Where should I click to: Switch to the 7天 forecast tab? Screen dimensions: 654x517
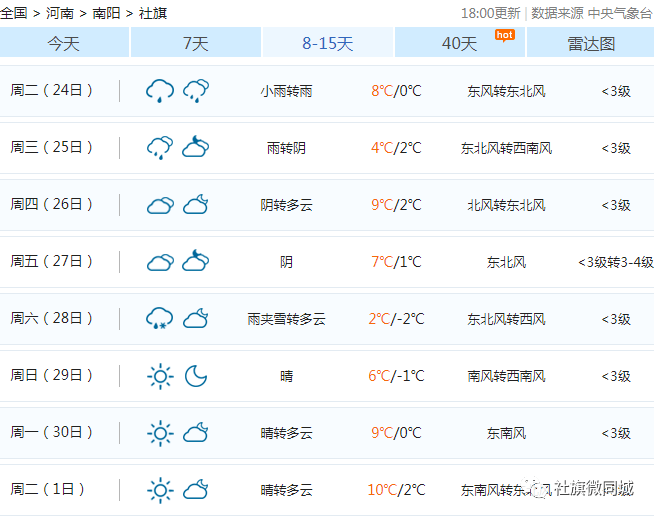click(x=196, y=43)
